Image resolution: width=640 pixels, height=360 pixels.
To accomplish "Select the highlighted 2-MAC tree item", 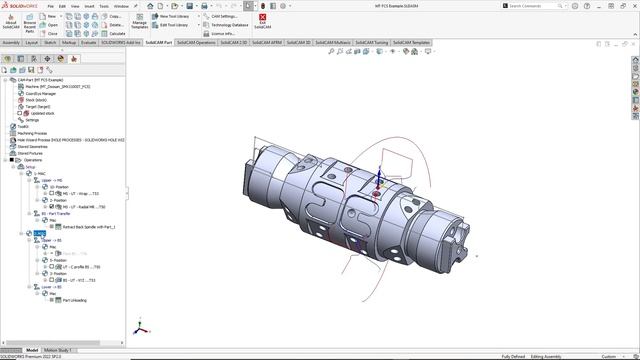I will point(40,233).
